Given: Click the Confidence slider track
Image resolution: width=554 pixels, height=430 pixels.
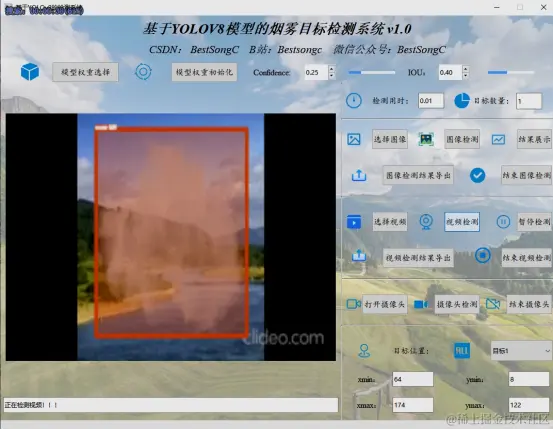Looking at the screenshot, I should [x=372, y=72].
